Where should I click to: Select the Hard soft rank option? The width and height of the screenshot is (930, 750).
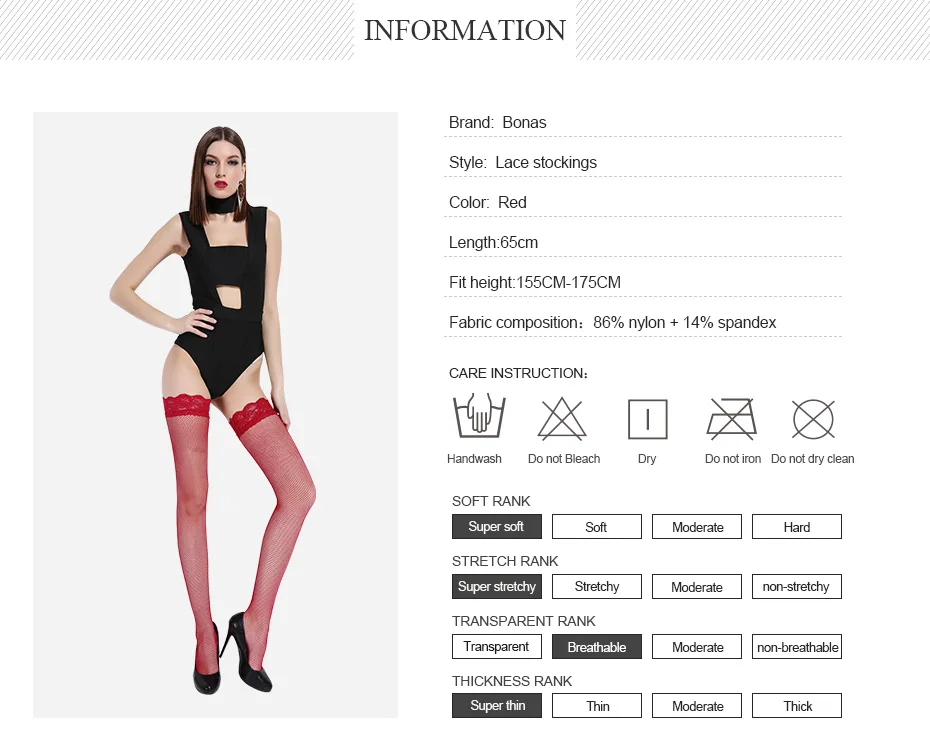[x=797, y=526]
